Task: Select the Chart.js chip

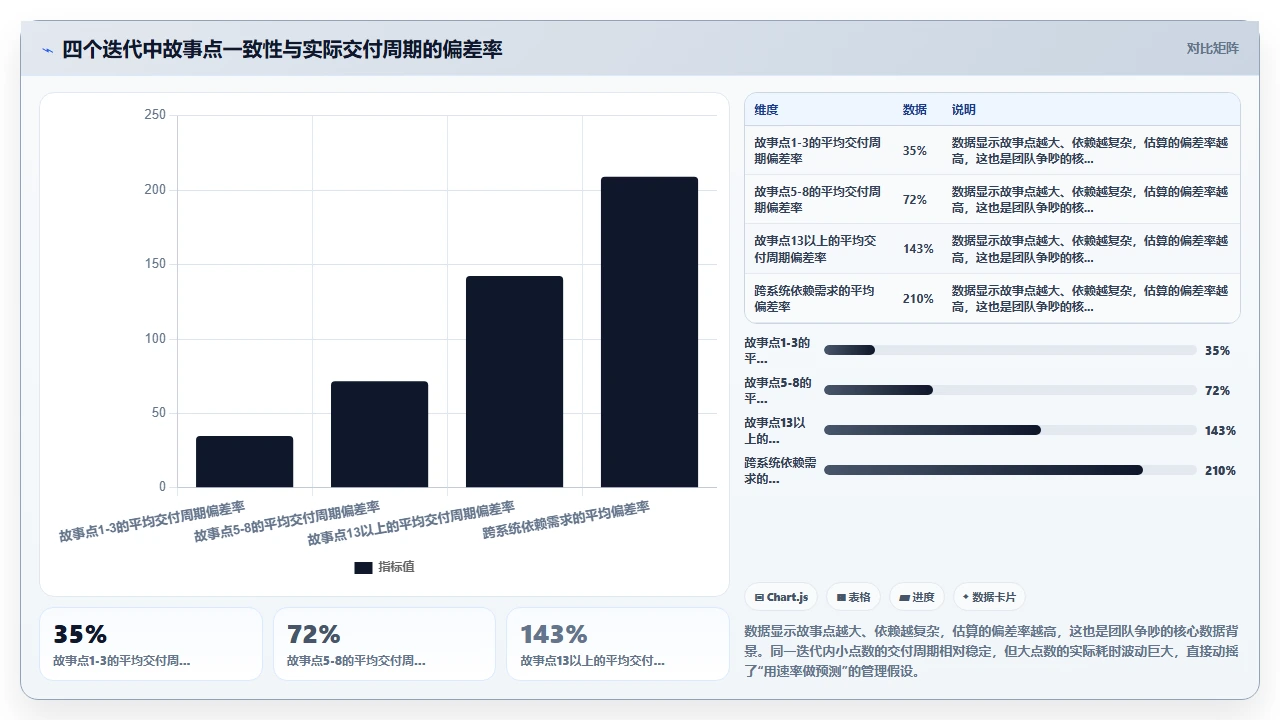Action: coord(781,597)
